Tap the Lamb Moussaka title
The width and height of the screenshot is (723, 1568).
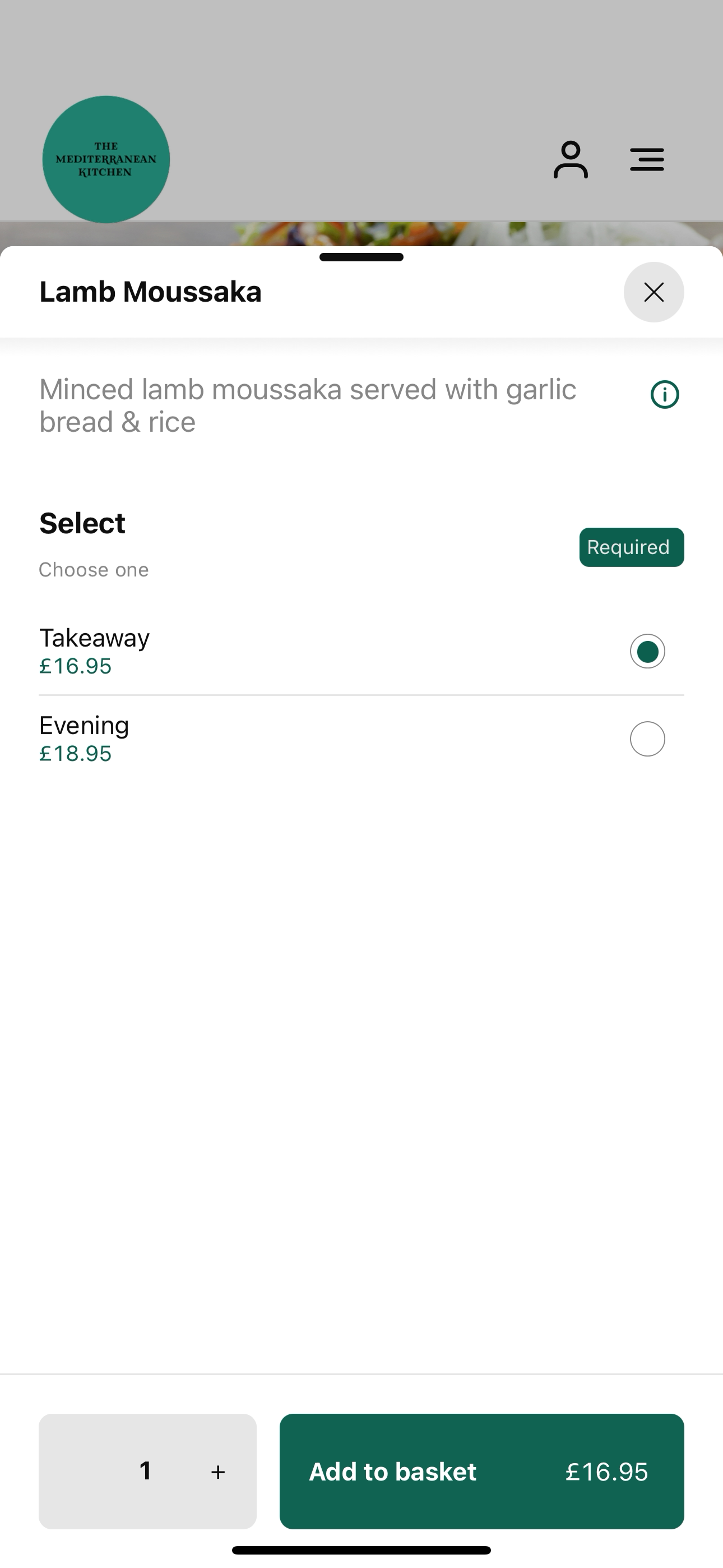pos(150,292)
